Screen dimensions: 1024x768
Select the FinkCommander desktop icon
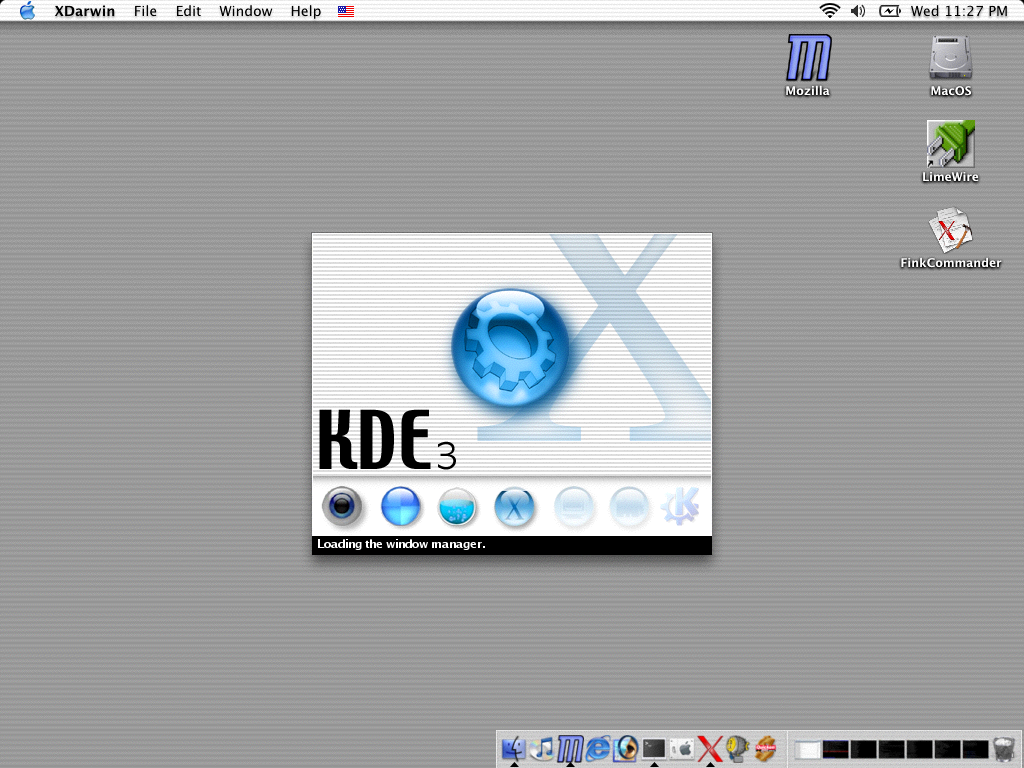pyautogui.click(x=951, y=230)
